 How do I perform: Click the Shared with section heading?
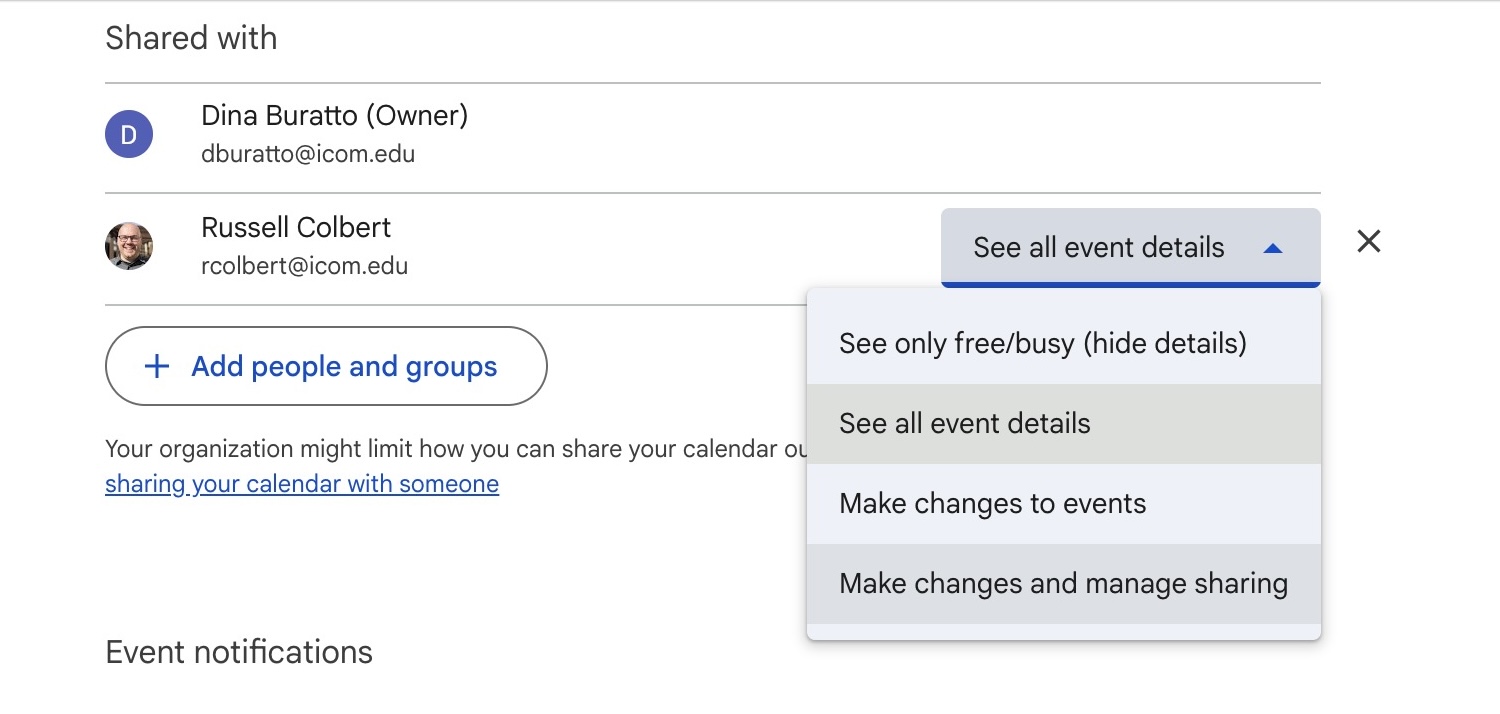coord(190,37)
